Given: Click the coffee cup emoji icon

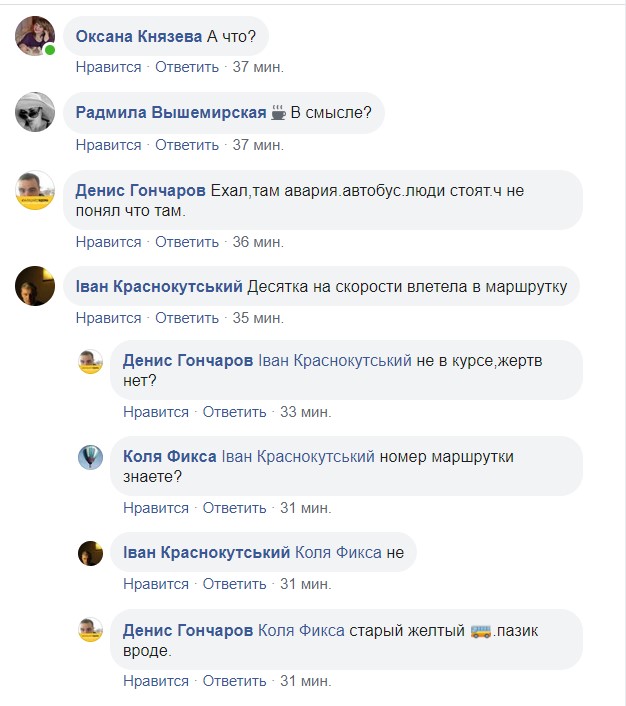Looking at the screenshot, I should pyautogui.click(x=278, y=112).
